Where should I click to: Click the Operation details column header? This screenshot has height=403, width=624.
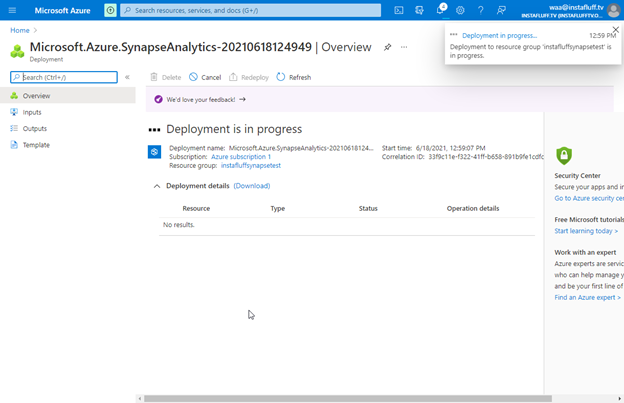pos(473,208)
